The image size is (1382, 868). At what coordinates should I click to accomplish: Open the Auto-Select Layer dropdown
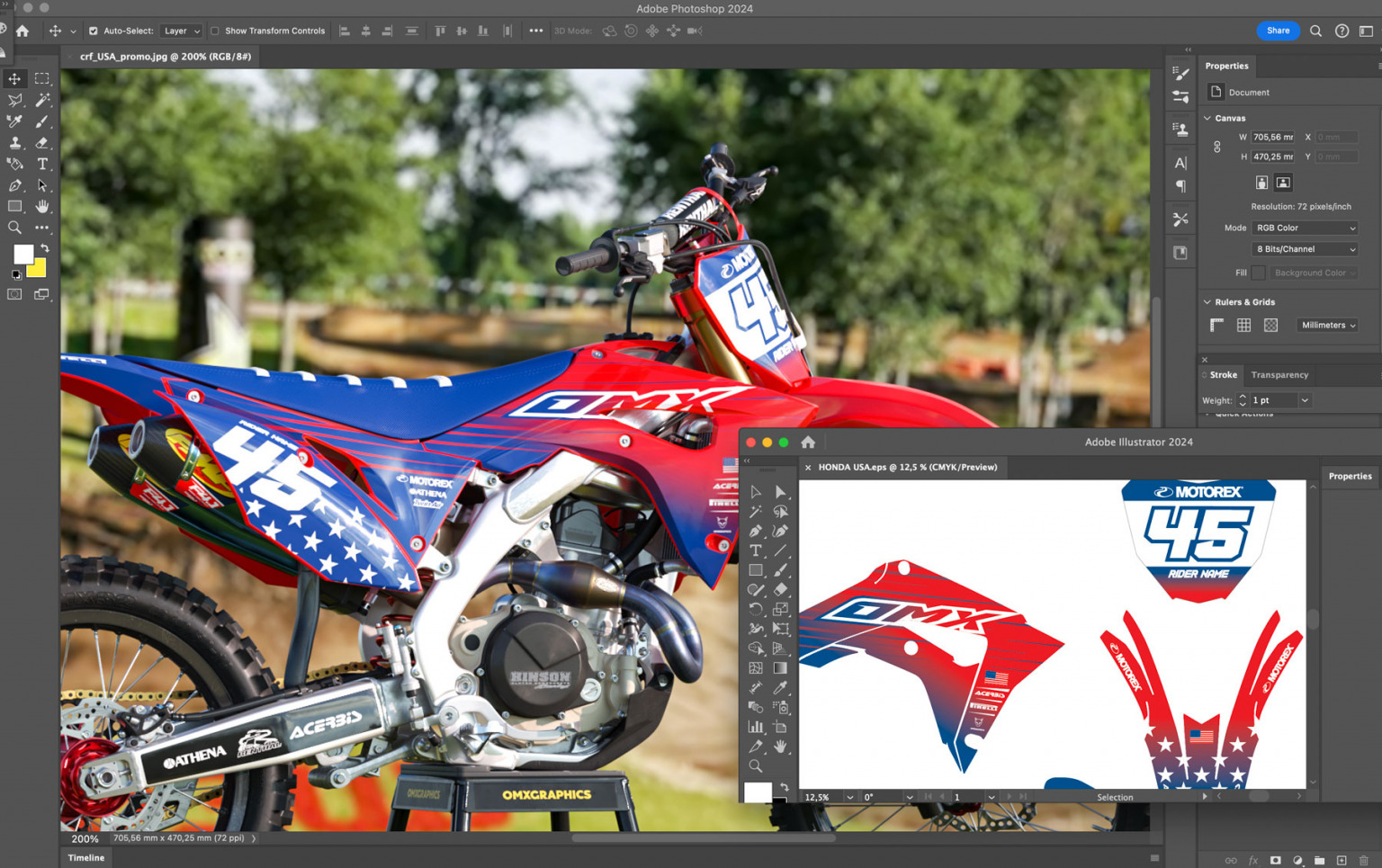click(180, 30)
